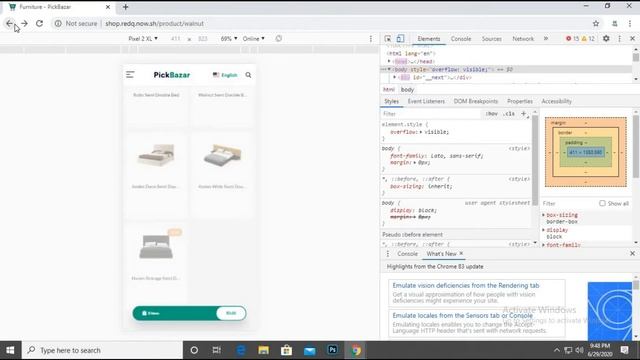The image size is (640, 360).
Task: Switch to the Elements tab
Action: [x=429, y=38]
